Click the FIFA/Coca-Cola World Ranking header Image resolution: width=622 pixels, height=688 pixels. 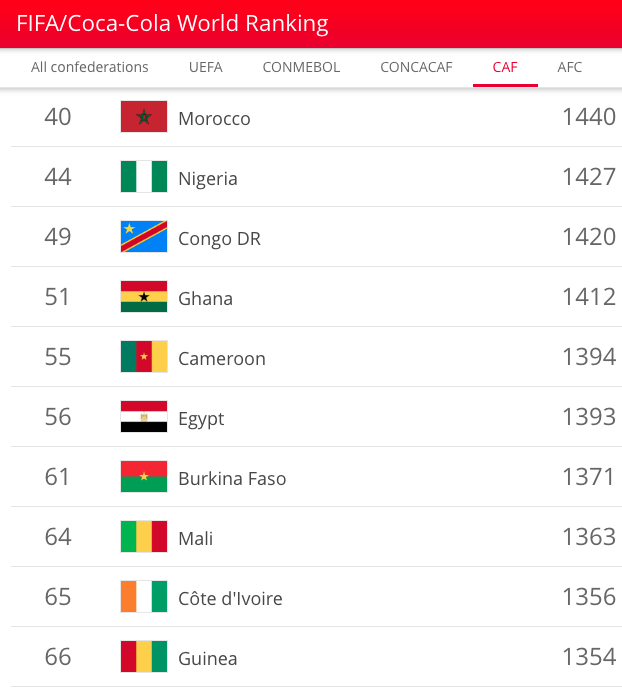[172, 24]
